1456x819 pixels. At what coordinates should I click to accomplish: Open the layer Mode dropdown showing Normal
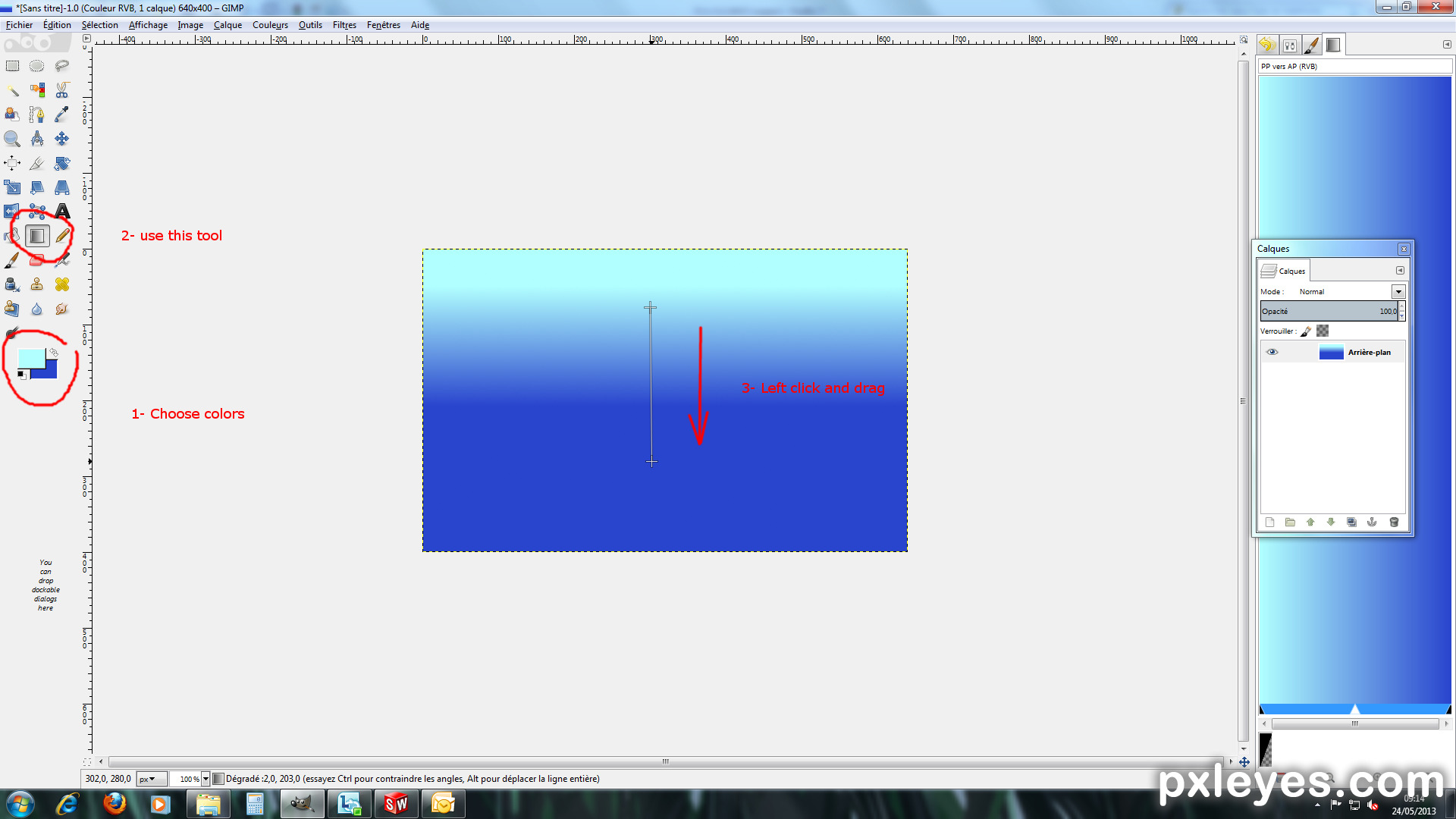pyautogui.click(x=1398, y=292)
